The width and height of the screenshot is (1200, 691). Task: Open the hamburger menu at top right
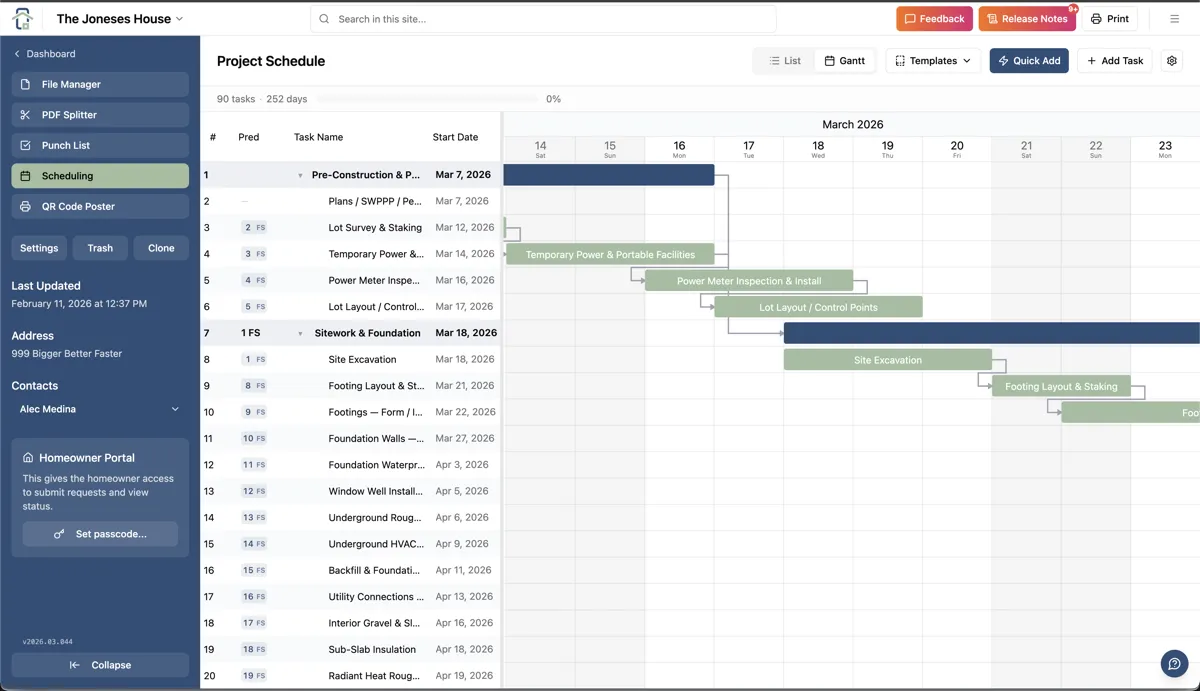[x=1174, y=18]
